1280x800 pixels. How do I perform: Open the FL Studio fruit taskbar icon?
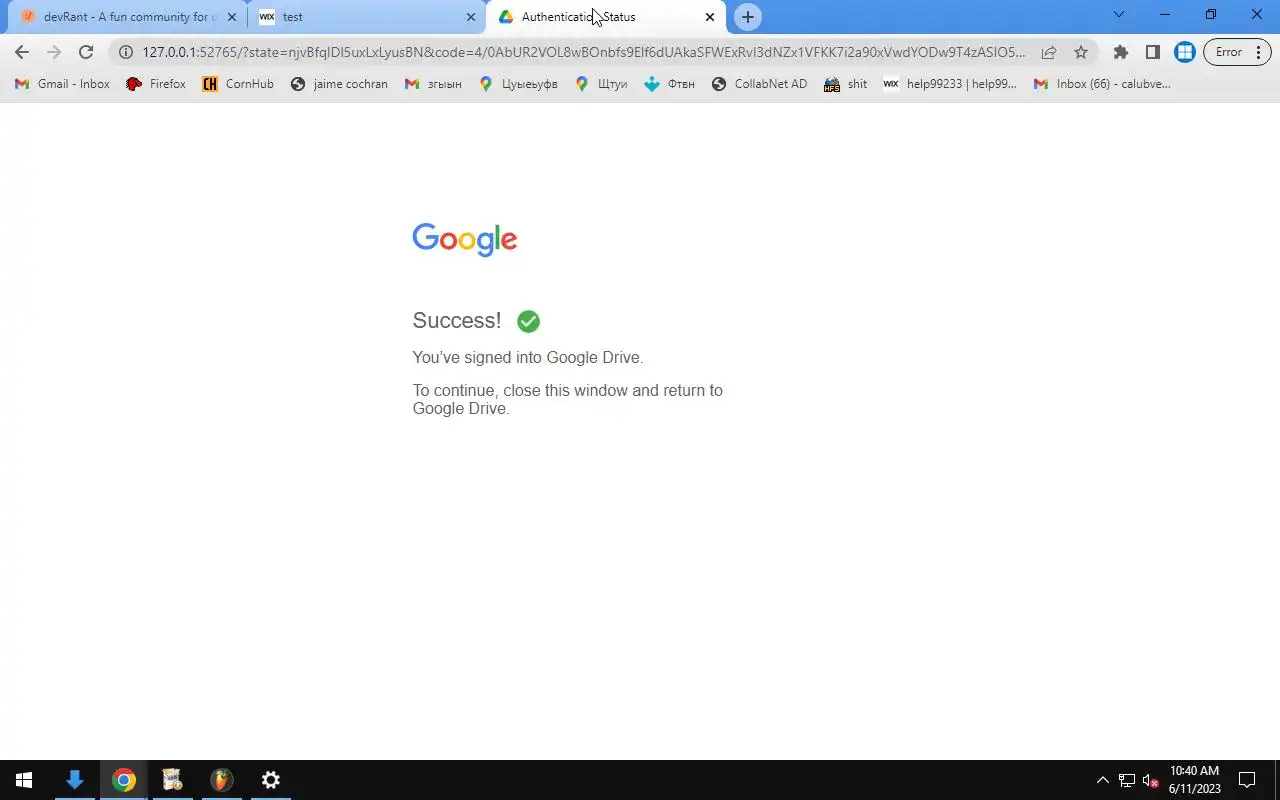click(221, 780)
